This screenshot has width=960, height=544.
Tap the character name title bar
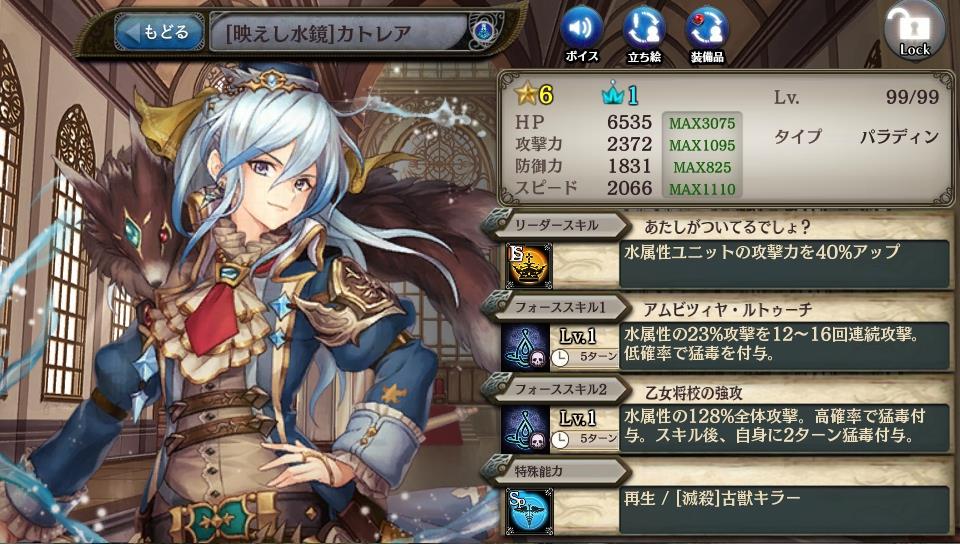point(339,32)
